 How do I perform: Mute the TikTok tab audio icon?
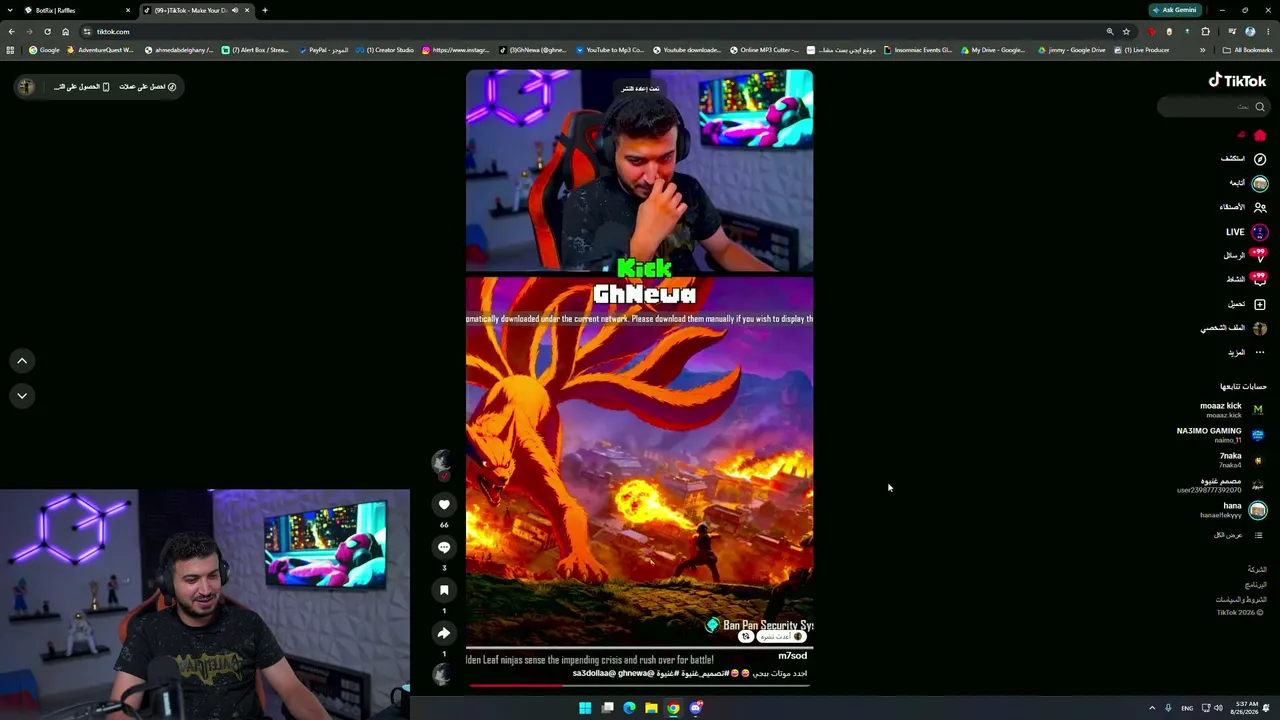(234, 10)
